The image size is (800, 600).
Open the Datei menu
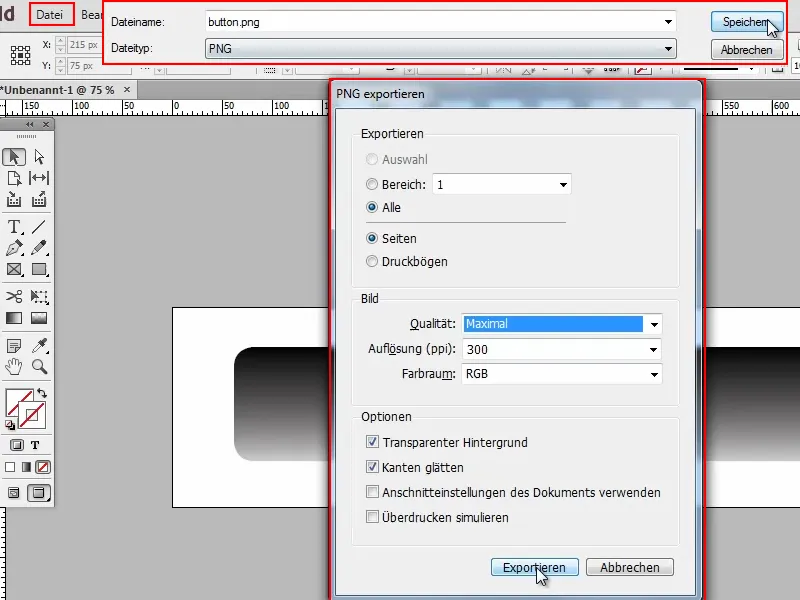click(49, 15)
